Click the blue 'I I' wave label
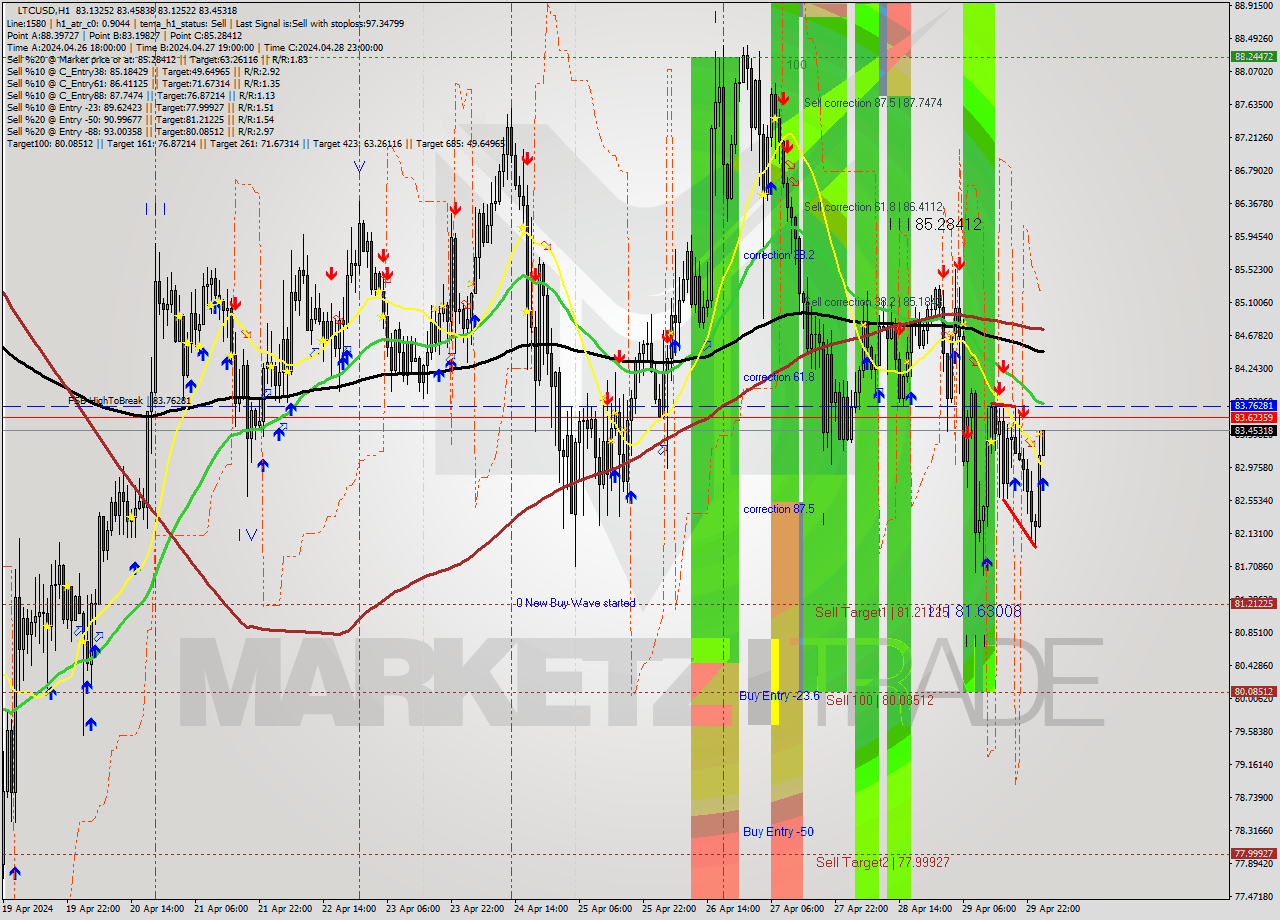Image resolution: width=1280 pixels, height=920 pixels. pos(155,209)
